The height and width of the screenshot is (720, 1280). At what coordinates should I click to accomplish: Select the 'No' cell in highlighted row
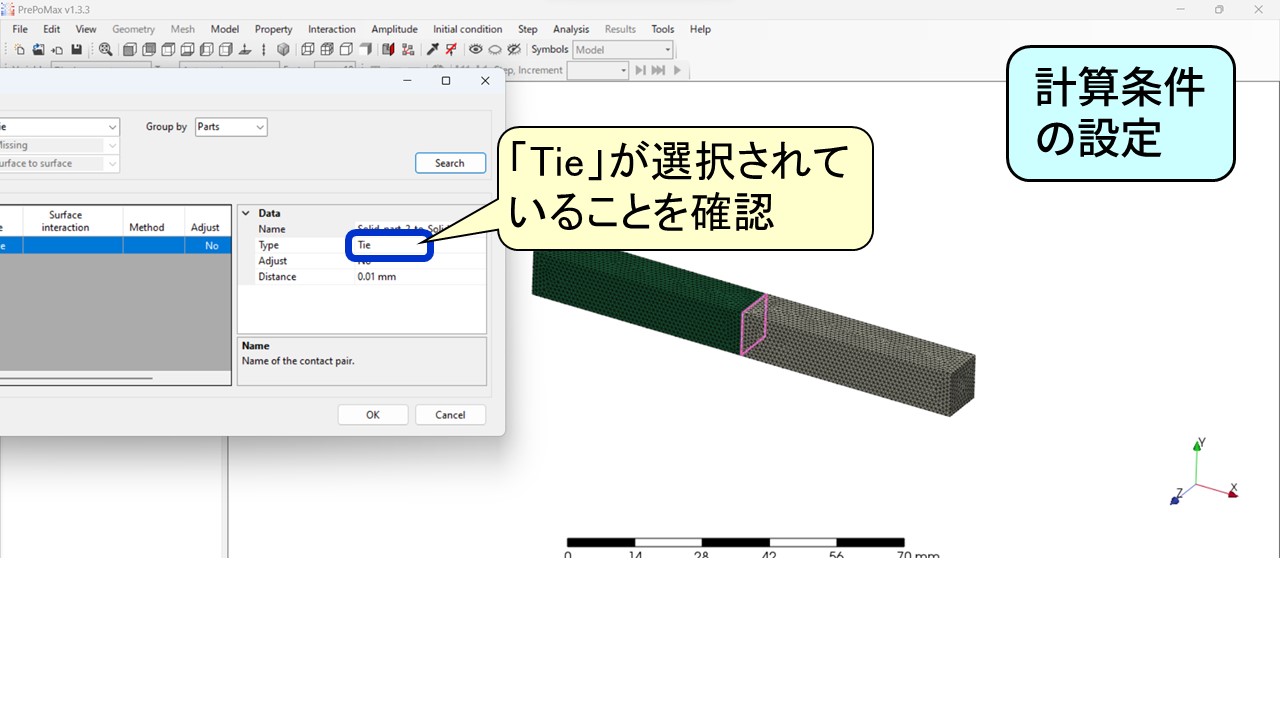tap(208, 245)
